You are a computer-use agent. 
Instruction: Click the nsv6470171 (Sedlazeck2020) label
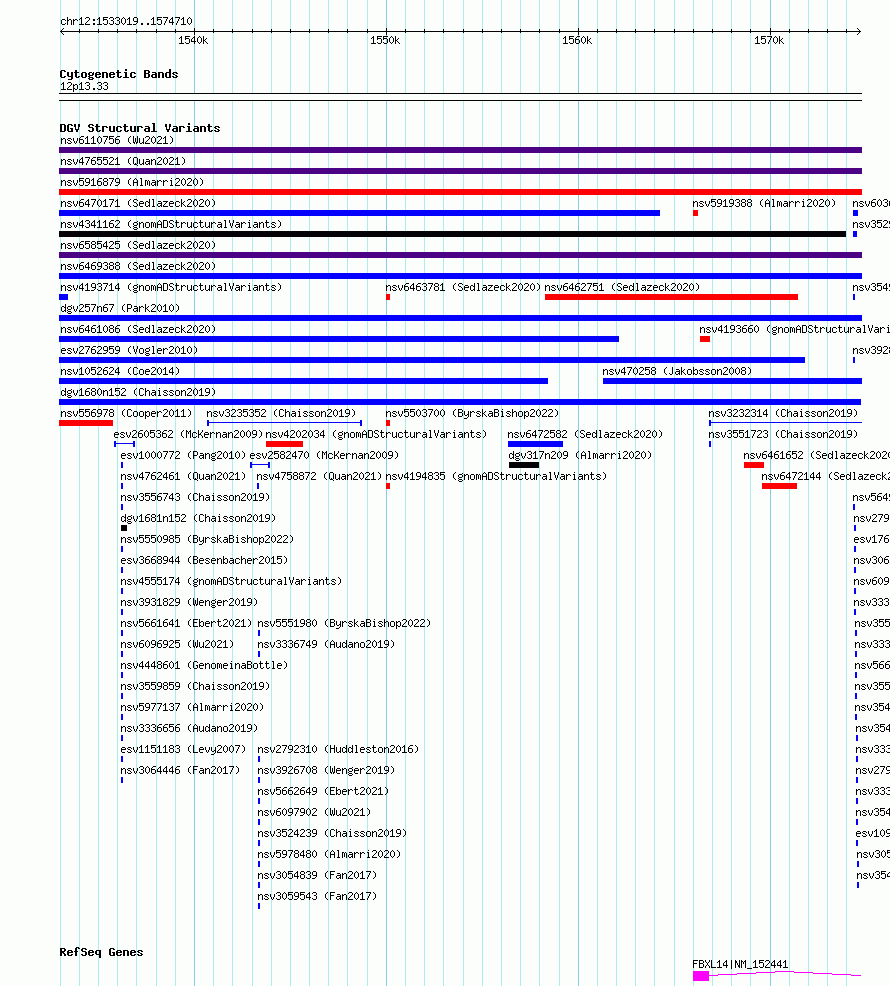138,203
